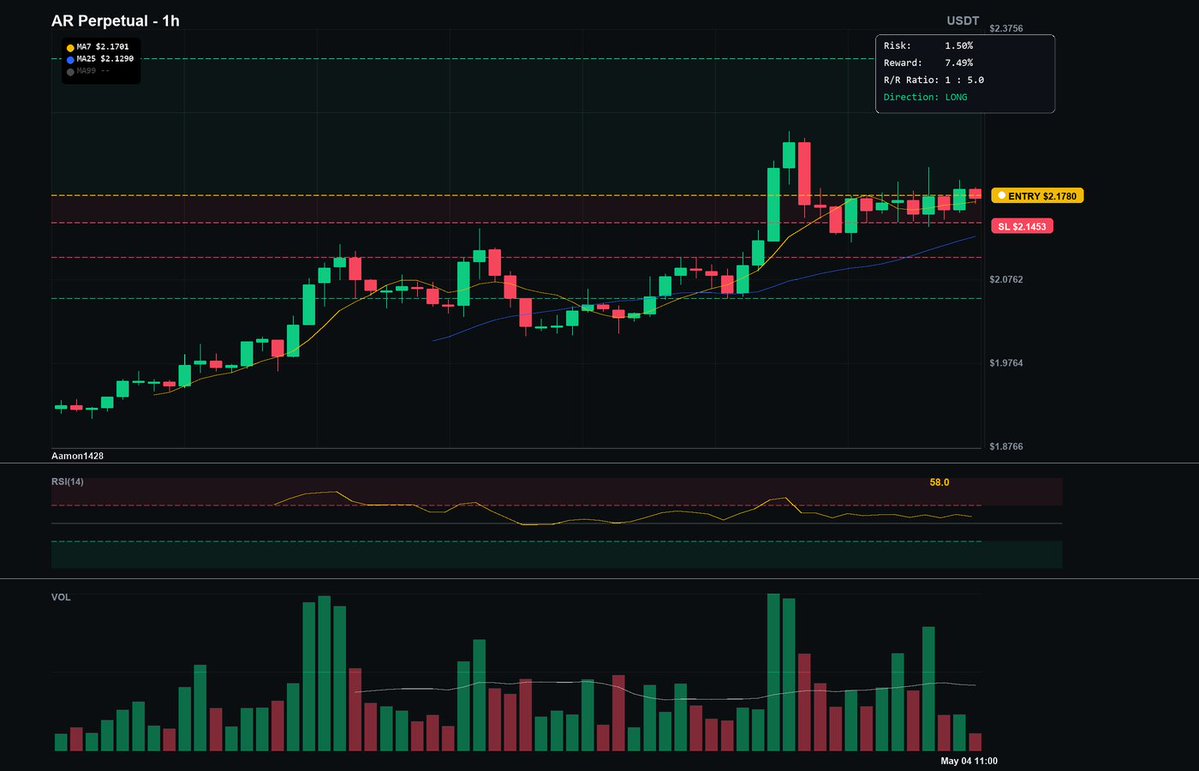Click the ENTRY $2.1780 price tag
Screen dimensions: 1199x771
click(x=1037, y=196)
